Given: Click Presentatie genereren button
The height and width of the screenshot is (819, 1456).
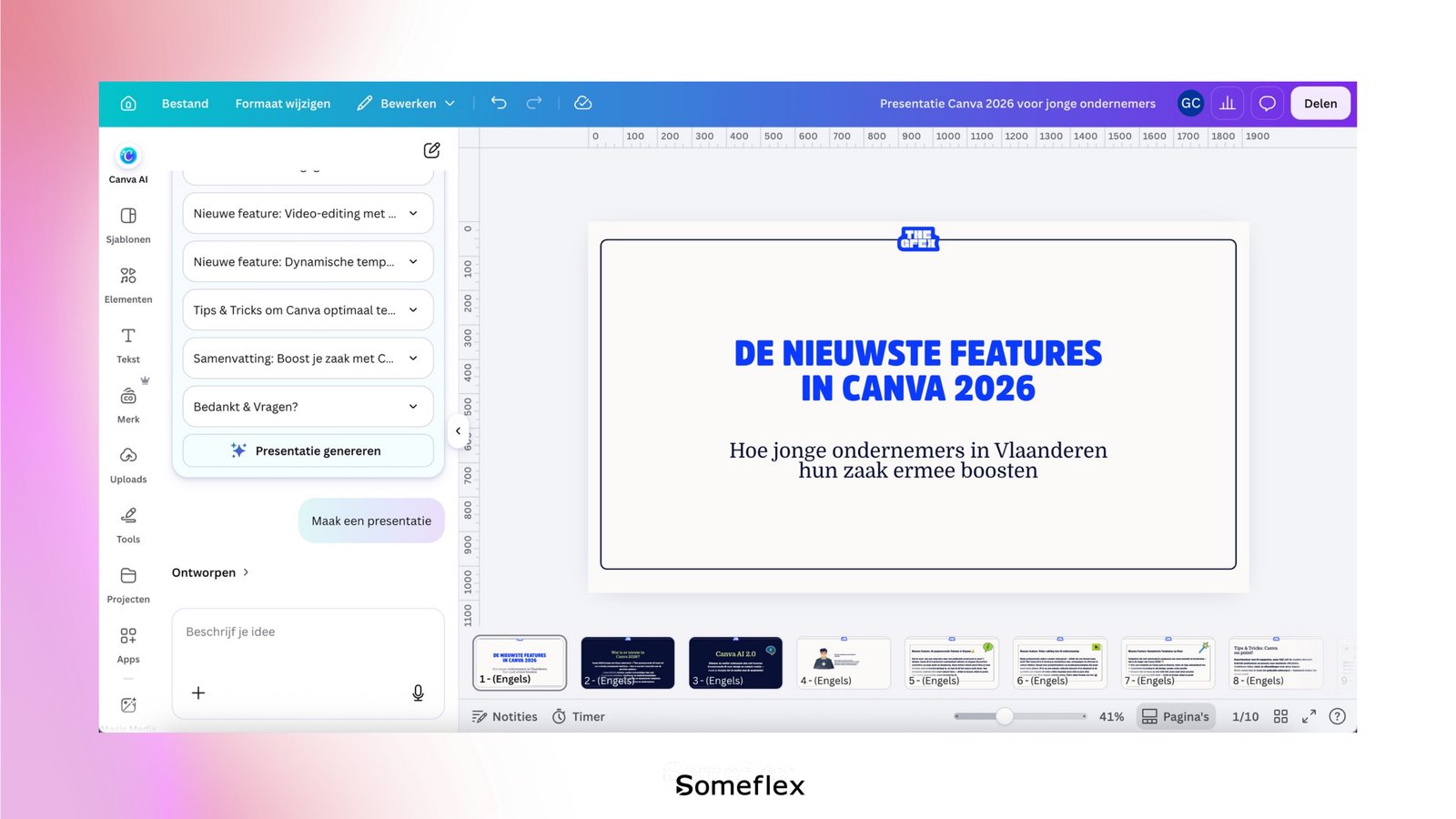Looking at the screenshot, I should tap(308, 450).
